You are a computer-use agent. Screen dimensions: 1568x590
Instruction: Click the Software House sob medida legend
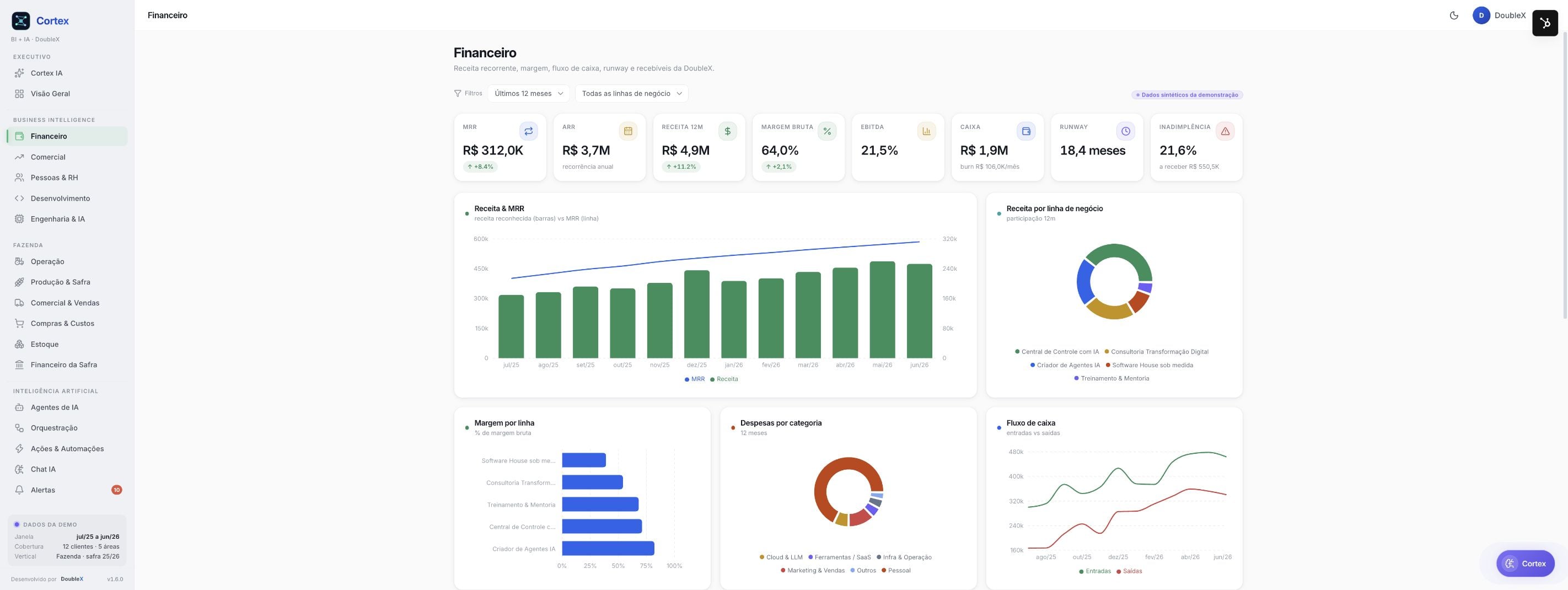tap(1149, 366)
